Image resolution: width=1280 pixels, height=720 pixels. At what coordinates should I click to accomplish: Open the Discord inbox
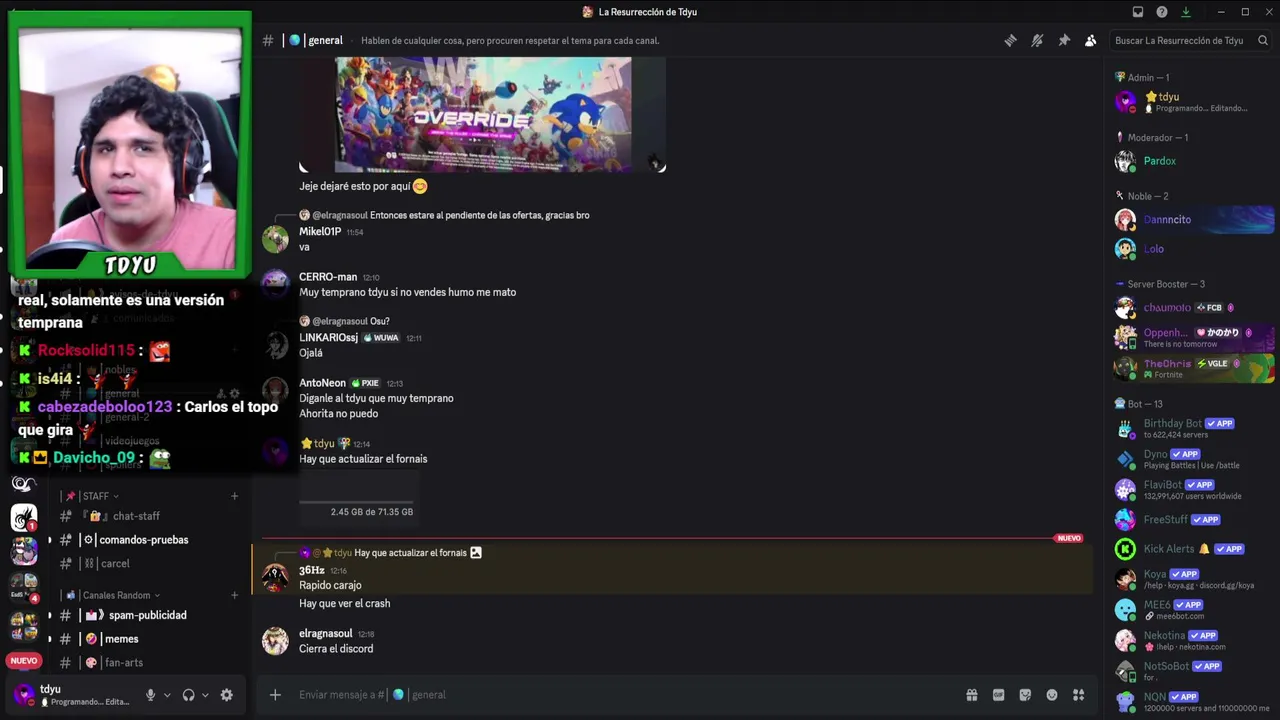(x=1138, y=12)
